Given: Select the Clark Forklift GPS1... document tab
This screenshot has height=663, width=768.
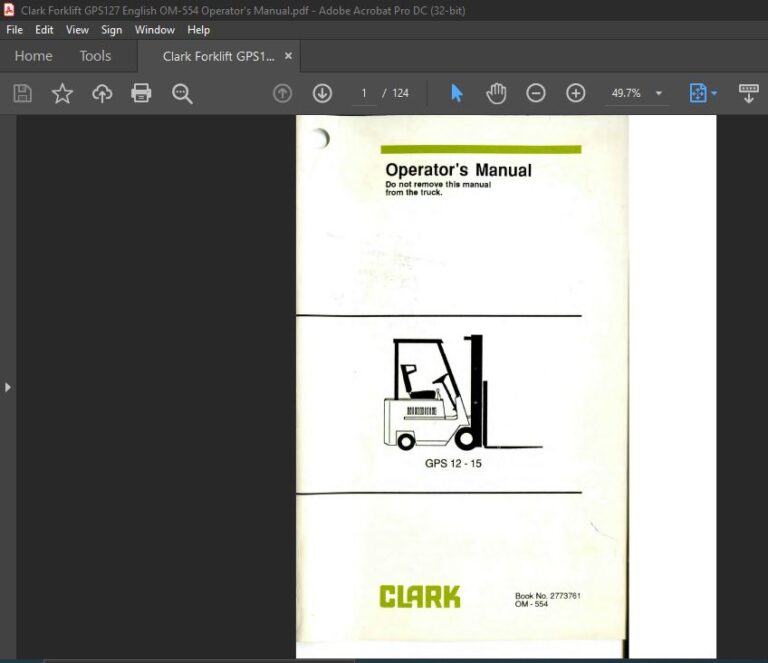Looking at the screenshot, I should [x=218, y=56].
